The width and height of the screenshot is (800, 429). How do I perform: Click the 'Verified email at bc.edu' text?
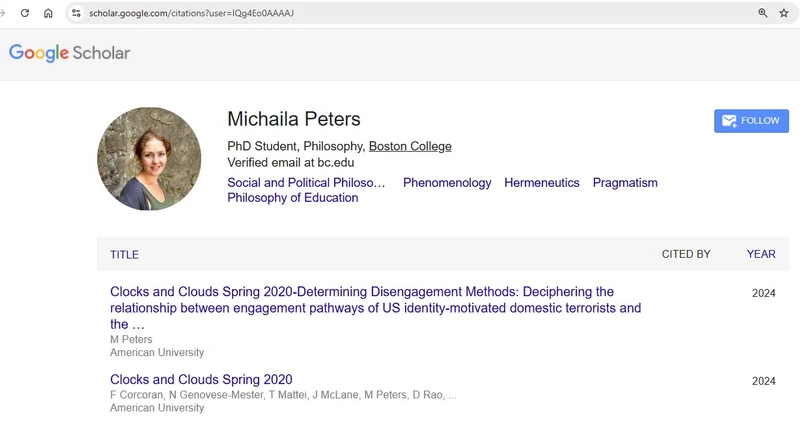(291, 163)
